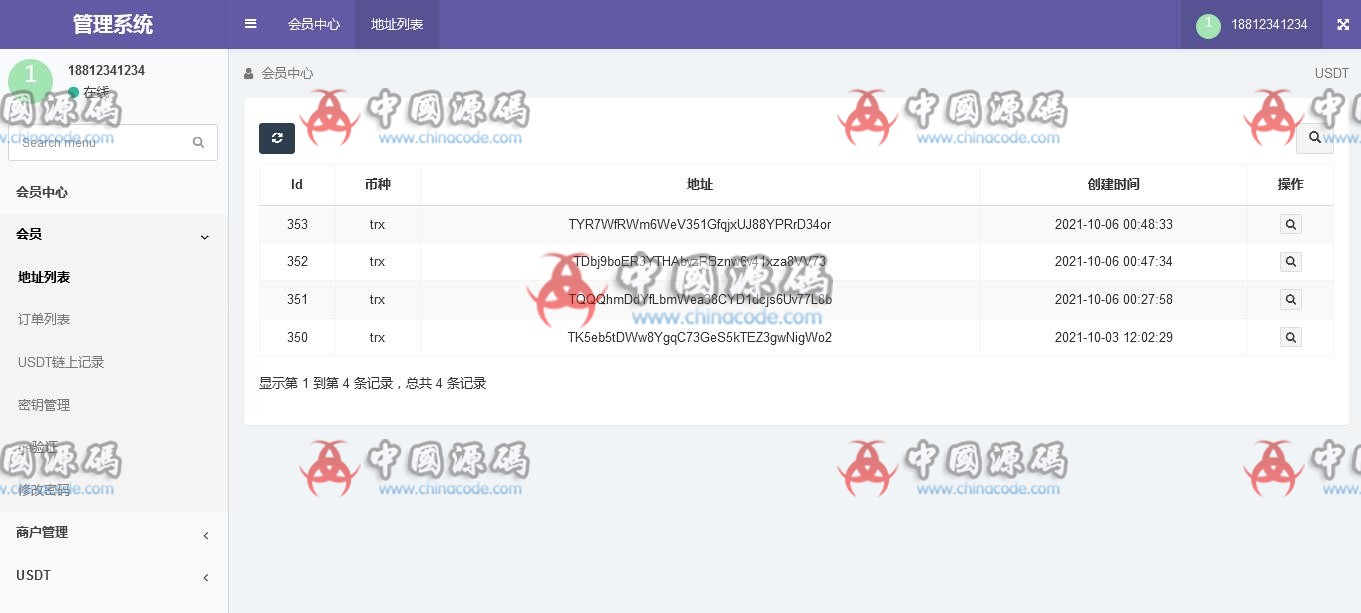Open 修改密码 in the sidebar
This screenshot has width=1361, height=613.
click(x=44, y=490)
